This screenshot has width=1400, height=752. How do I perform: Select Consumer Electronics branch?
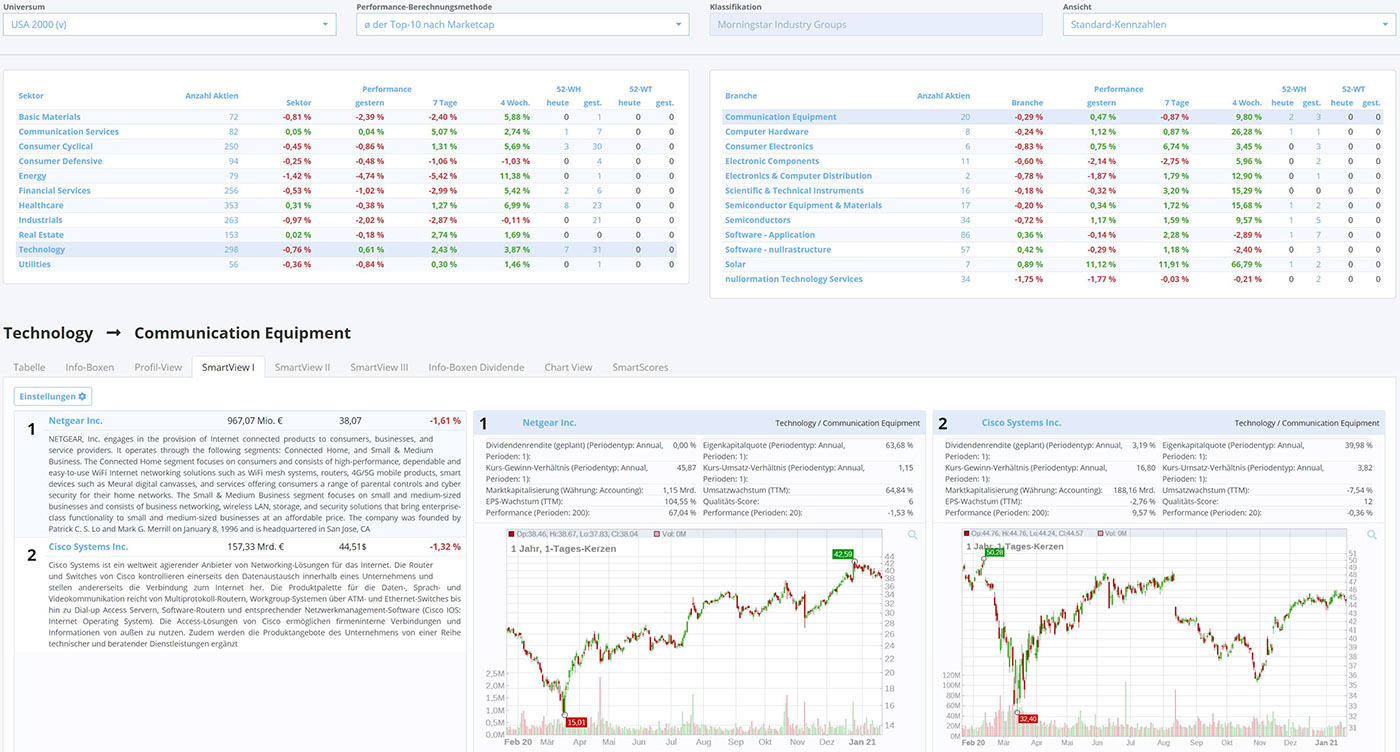pos(769,146)
